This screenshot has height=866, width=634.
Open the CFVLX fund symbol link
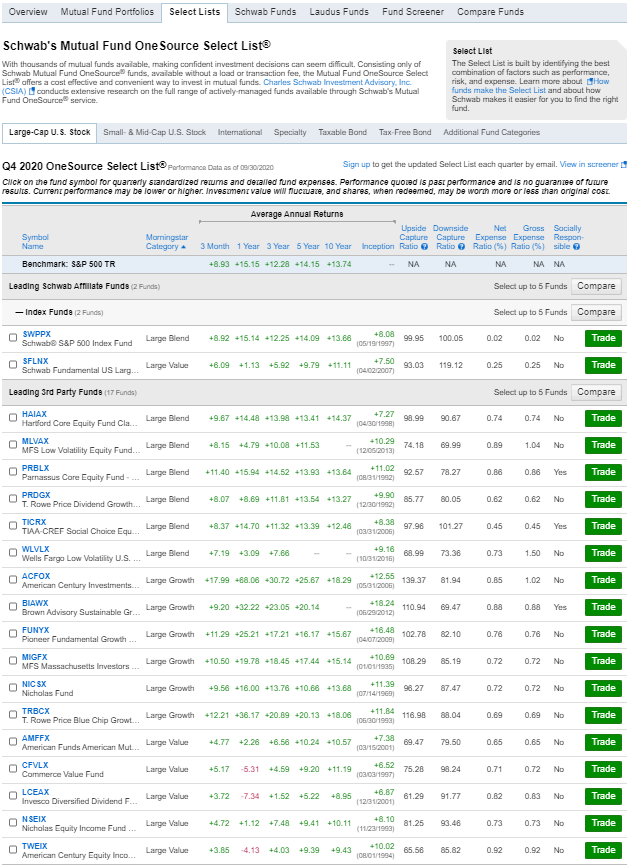point(35,765)
